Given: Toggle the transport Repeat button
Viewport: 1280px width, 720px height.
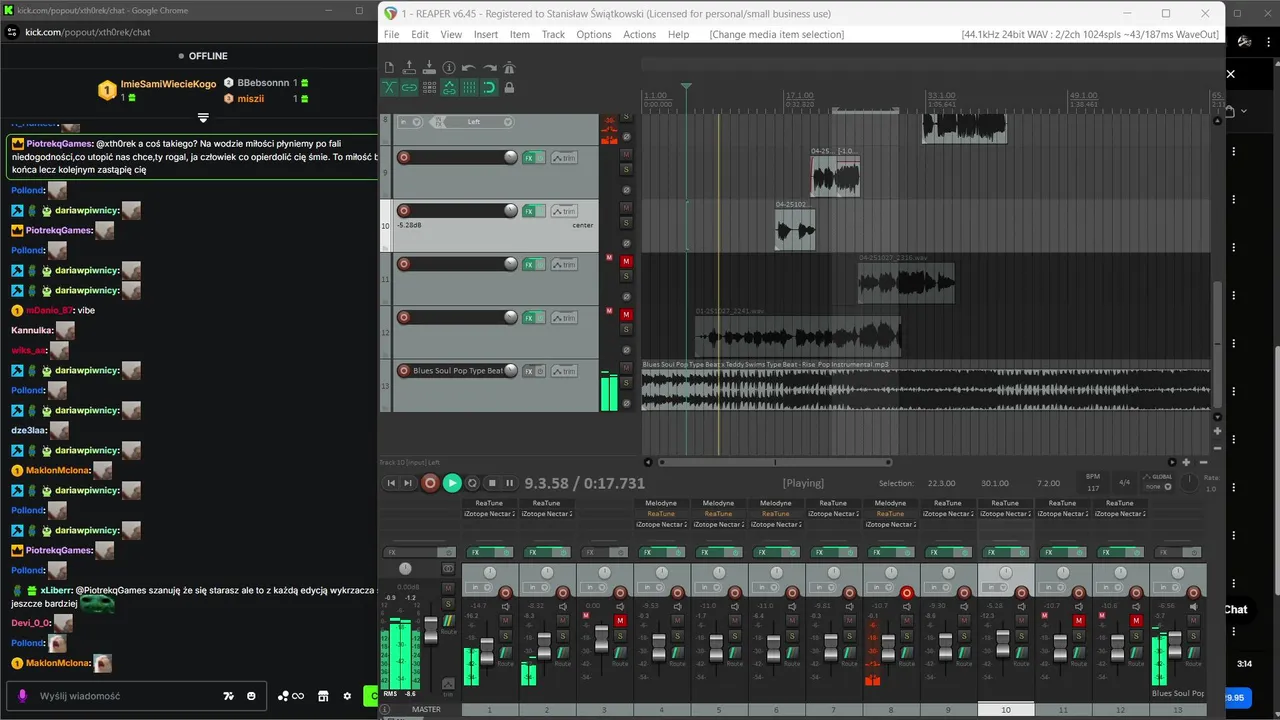Looking at the screenshot, I should click(473, 483).
